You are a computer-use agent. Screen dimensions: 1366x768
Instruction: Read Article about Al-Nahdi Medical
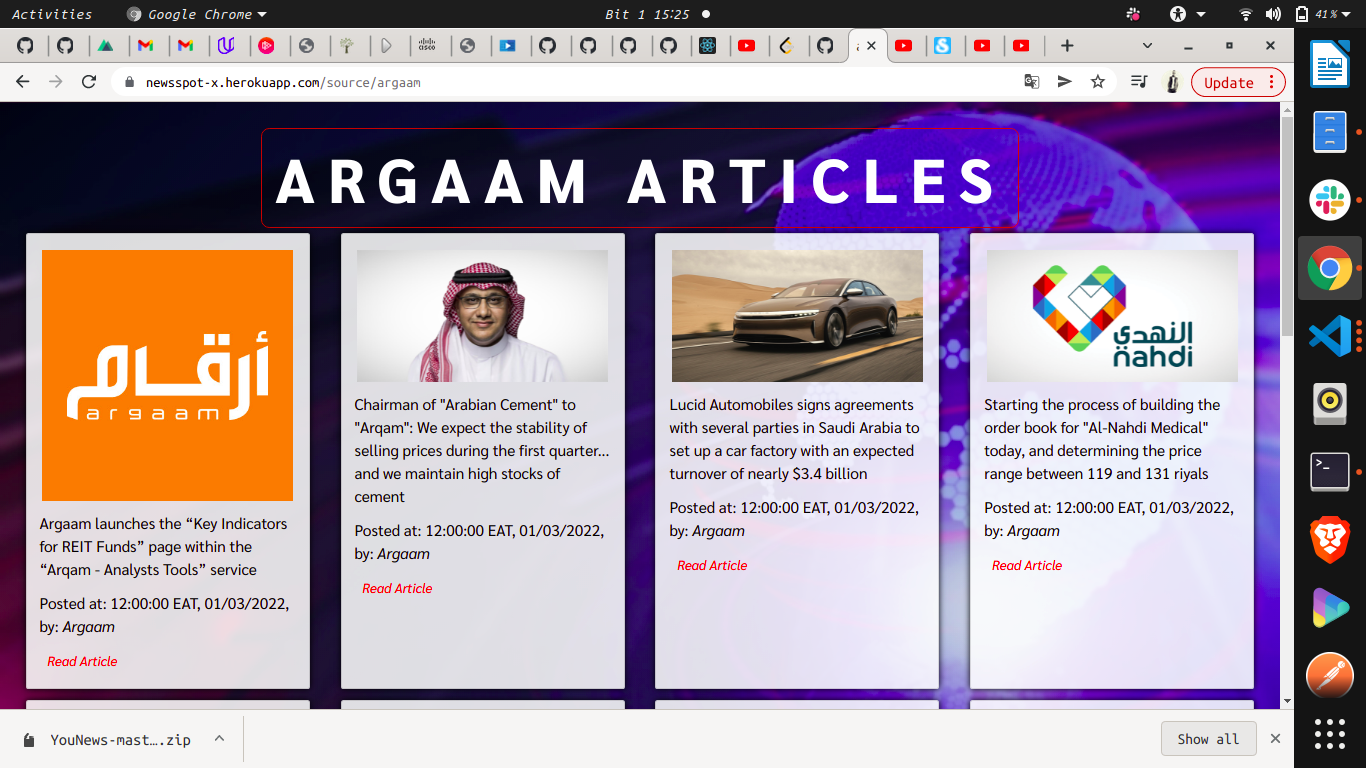1027,565
